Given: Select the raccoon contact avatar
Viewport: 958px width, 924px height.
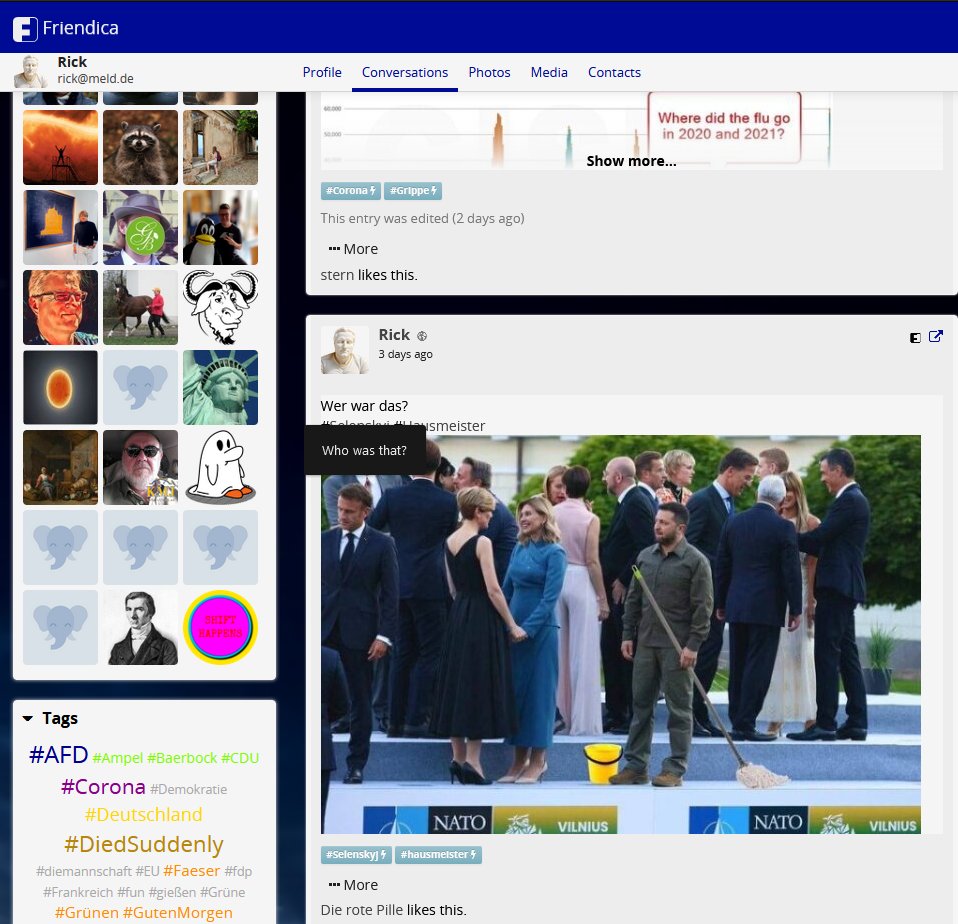Looking at the screenshot, I should click(x=140, y=147).
